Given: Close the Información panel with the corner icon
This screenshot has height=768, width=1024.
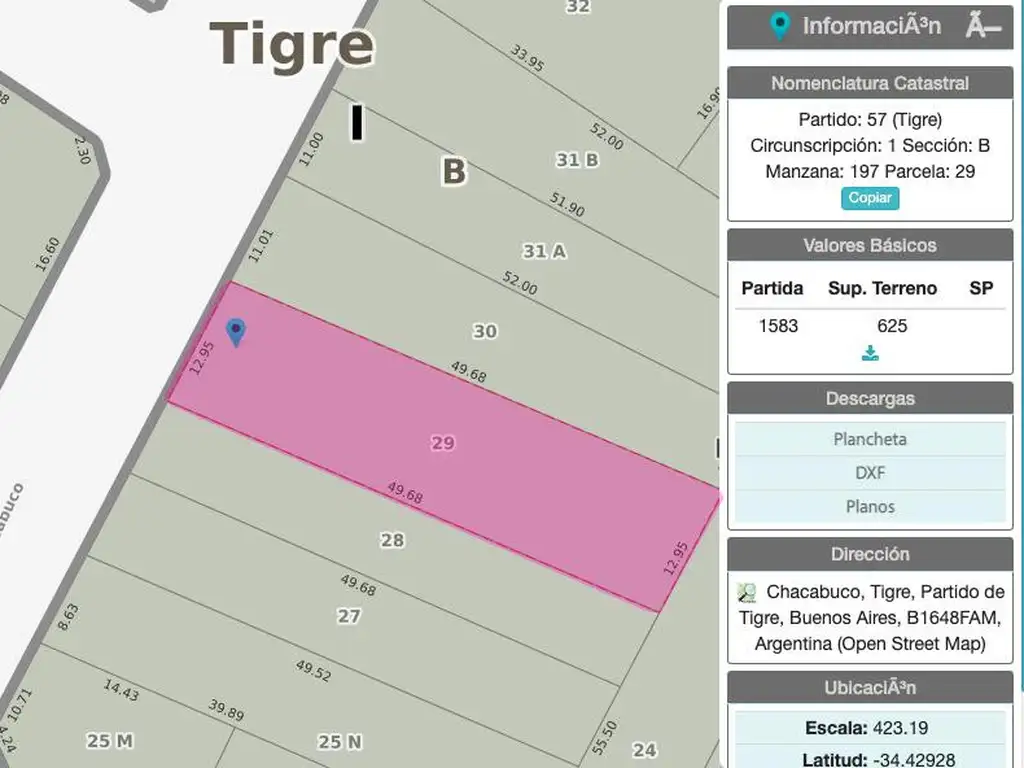Looking at the screenshot, I should (983, 27).
